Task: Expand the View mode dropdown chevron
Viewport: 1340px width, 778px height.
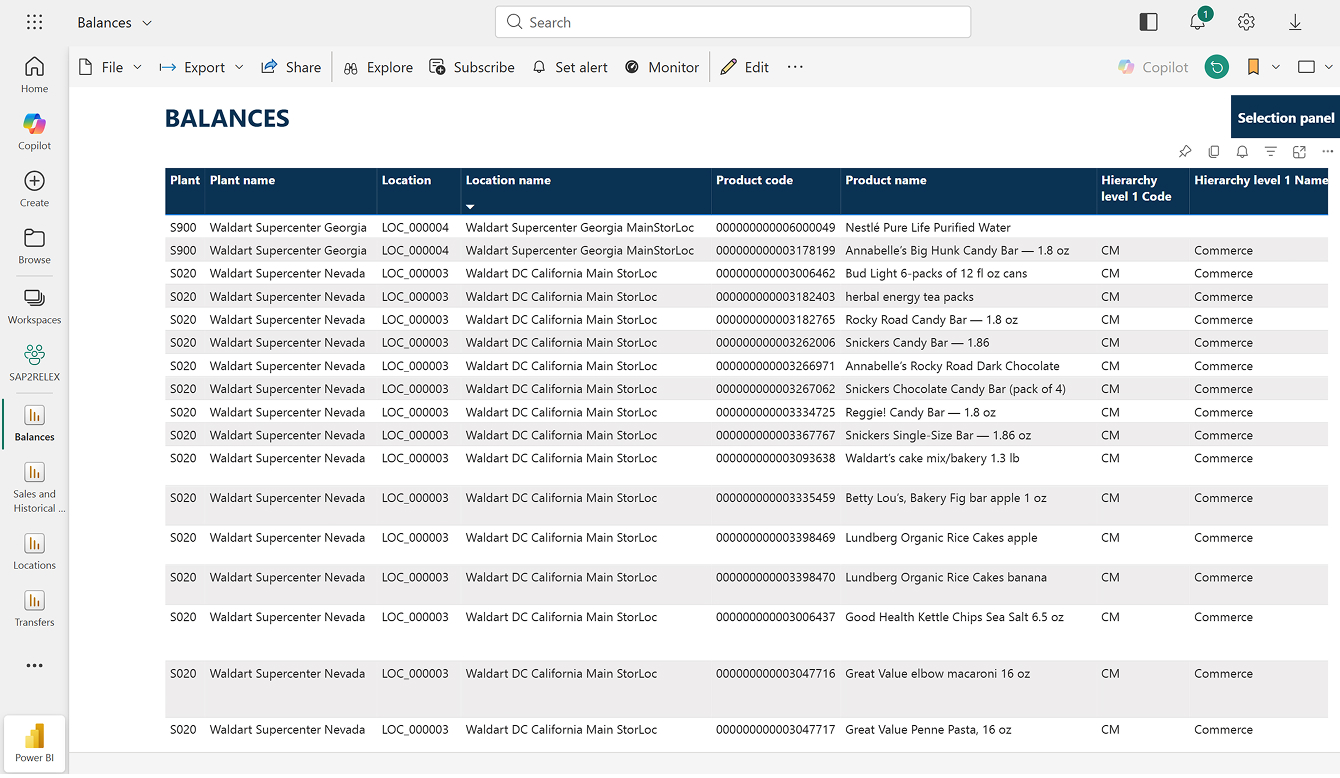Action: tap(1329, 67)
